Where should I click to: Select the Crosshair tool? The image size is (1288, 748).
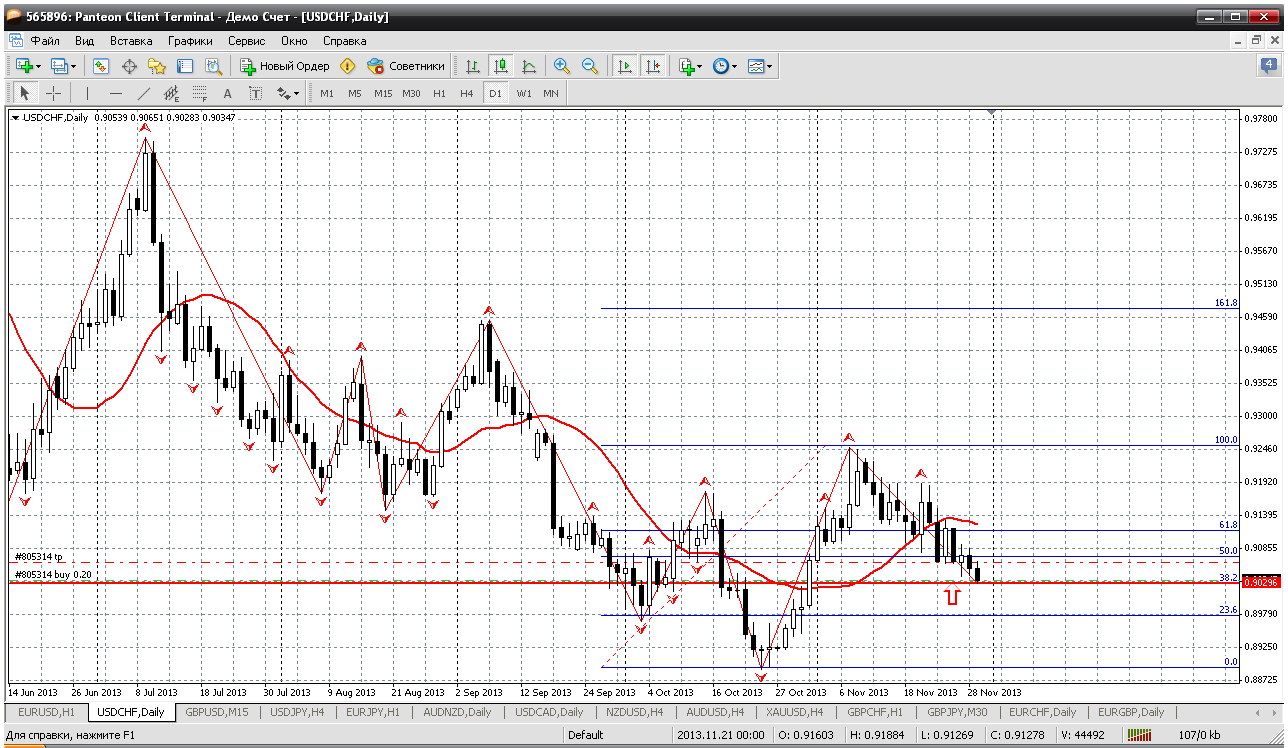(53, 93)
